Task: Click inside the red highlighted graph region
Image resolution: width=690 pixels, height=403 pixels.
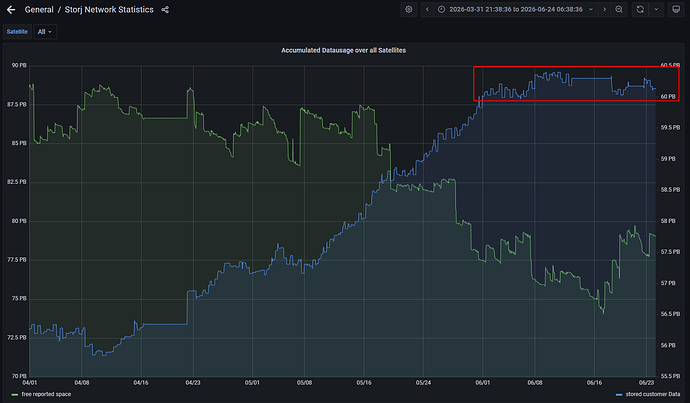Action: pyautogui.click(x=576, y=84)
